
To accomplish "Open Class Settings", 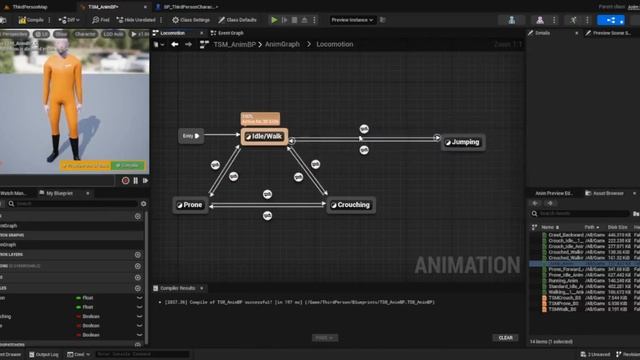I will pyautogui.click(x=191, y=20).
